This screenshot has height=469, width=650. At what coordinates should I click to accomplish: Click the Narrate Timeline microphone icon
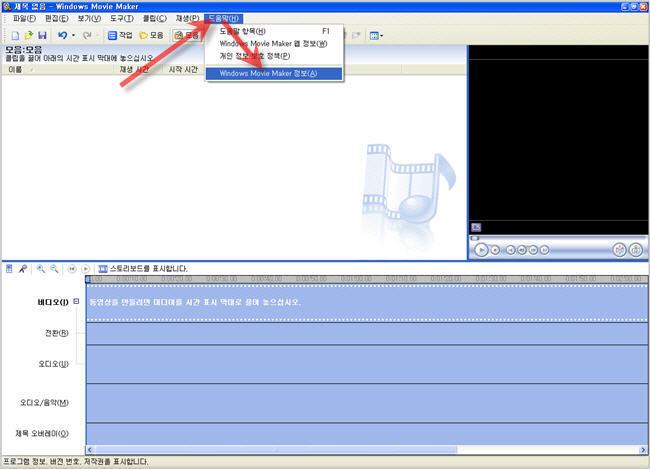[x=23, y=269]
